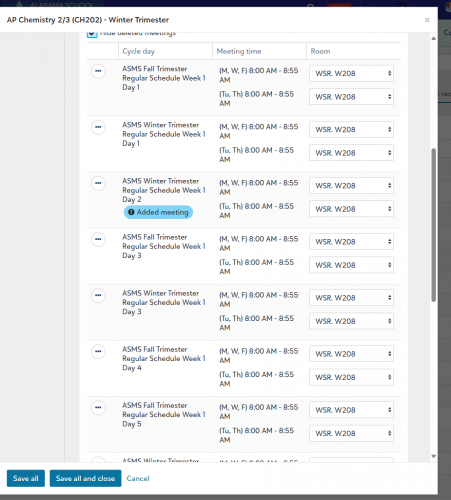Open room dropdown for Winter Day 2 Tu,Th meeting
Viewport: 451px width, 500px height.
[351, 209]
